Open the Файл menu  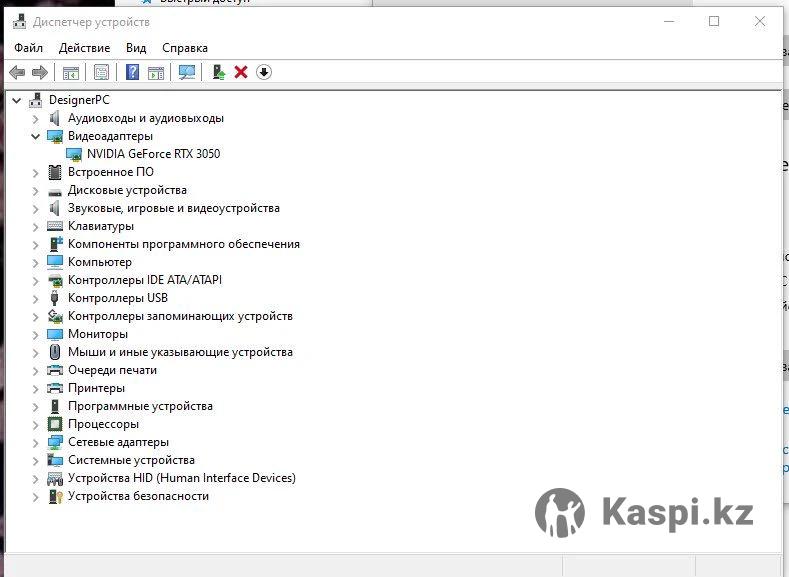tap(28, 47)
